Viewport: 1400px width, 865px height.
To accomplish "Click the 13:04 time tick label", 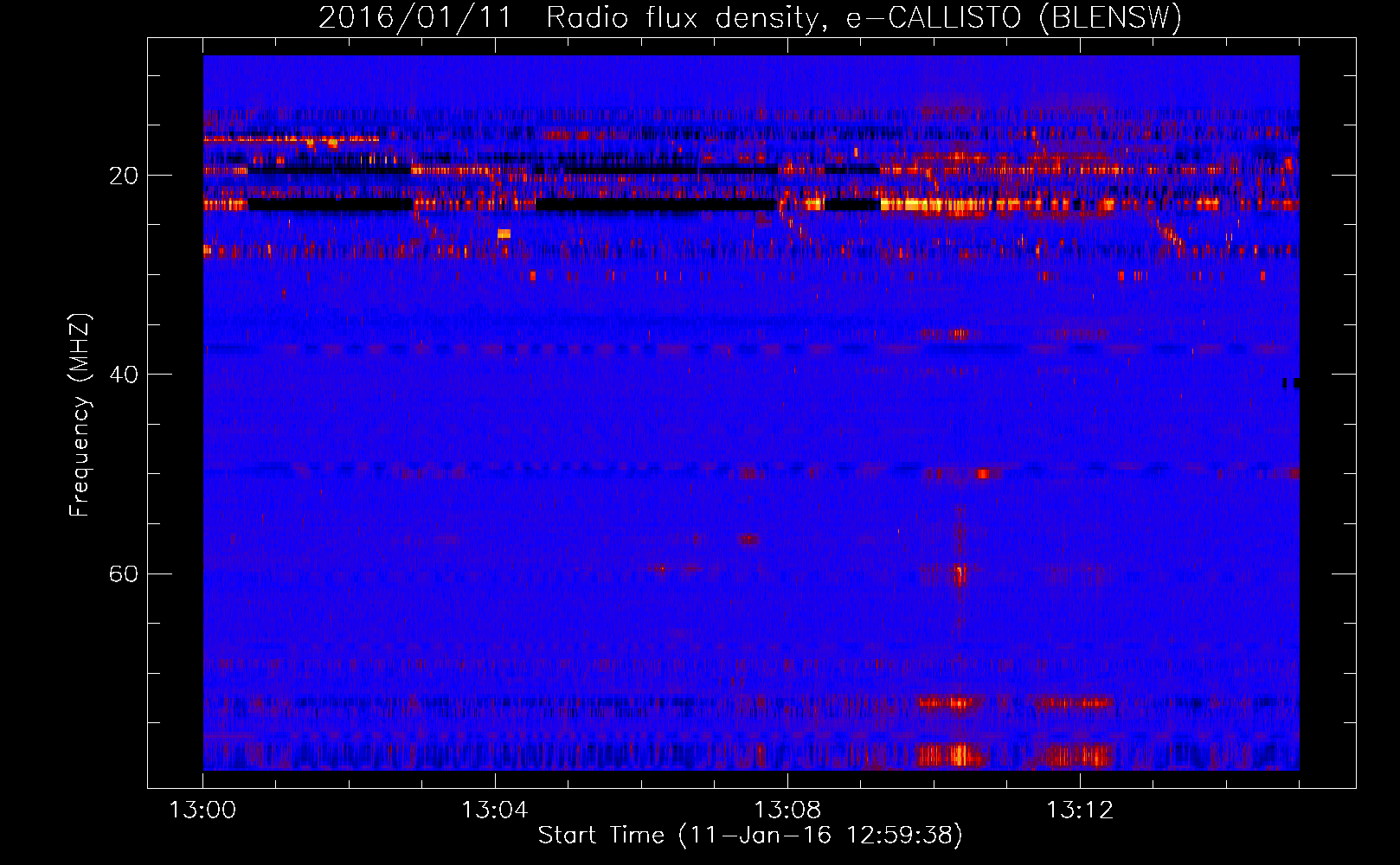I will 494,811.
